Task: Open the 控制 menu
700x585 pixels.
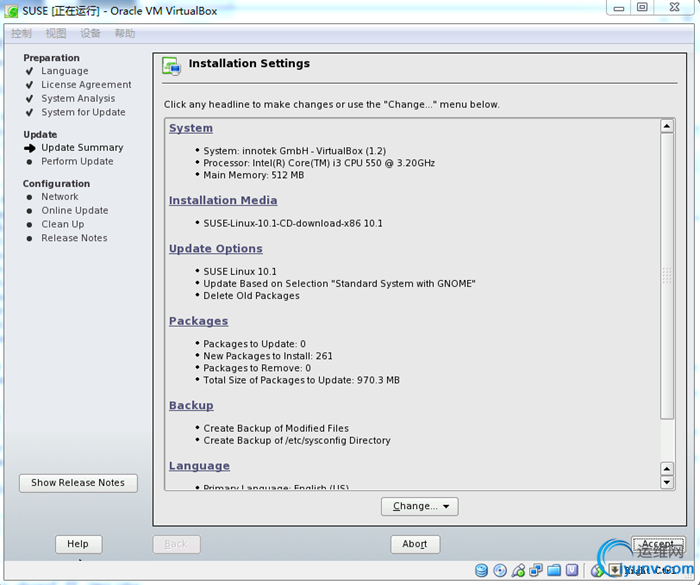Action: click(21, 33)
